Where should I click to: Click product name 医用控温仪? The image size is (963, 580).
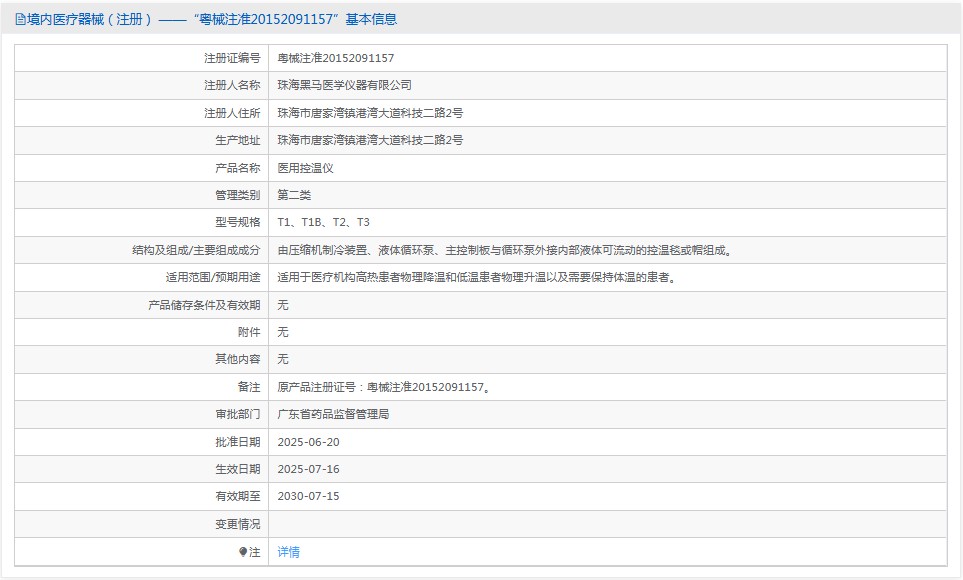pyautogui.click(x=305, y=168)
